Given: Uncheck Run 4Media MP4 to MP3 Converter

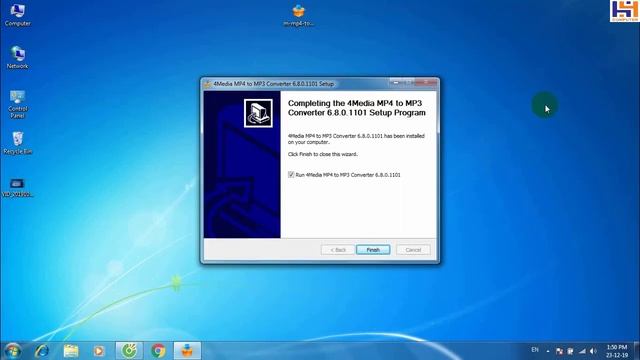Looking at the screenshot, I should point(291,175).
